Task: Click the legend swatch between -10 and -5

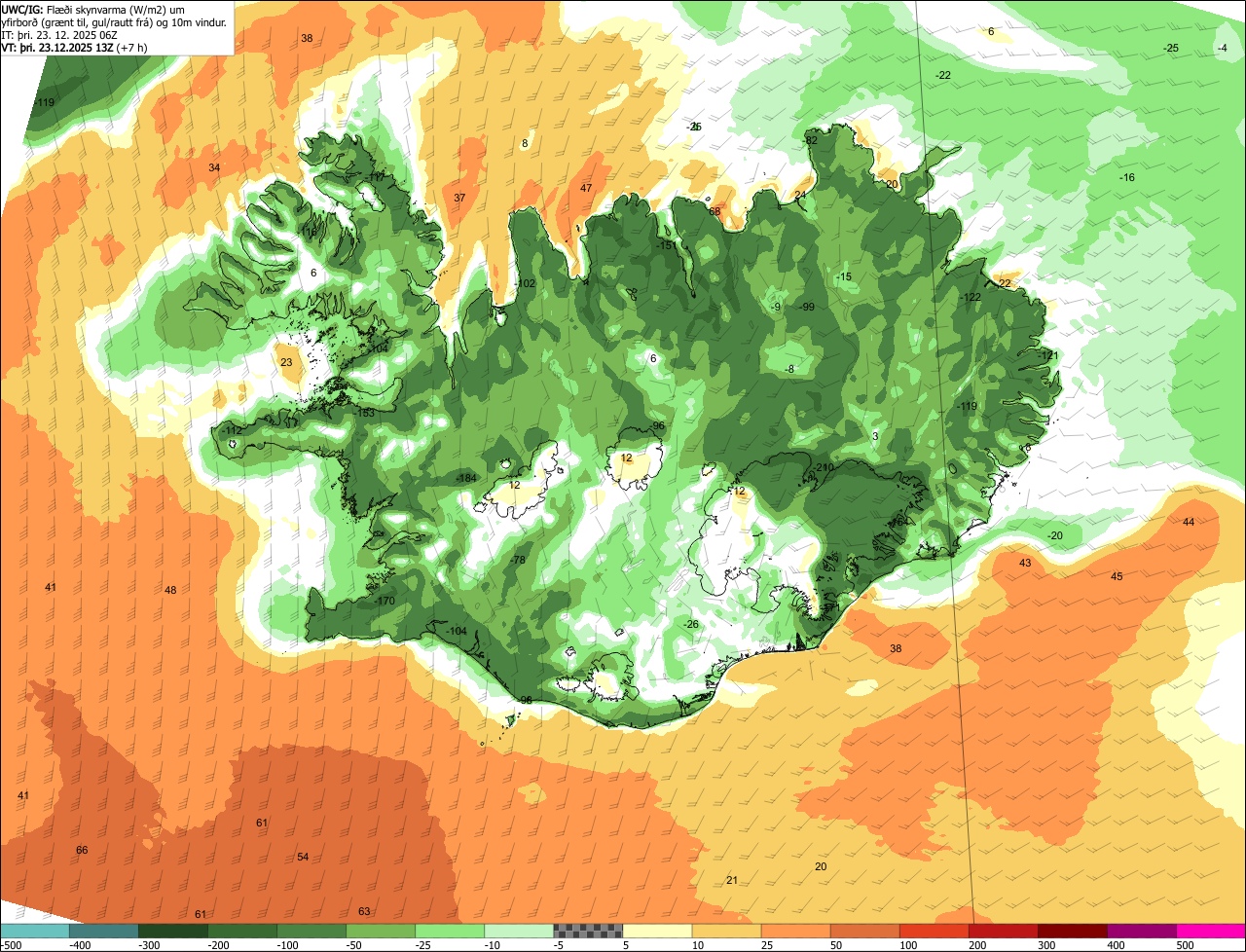Action: tap(519, 931)
